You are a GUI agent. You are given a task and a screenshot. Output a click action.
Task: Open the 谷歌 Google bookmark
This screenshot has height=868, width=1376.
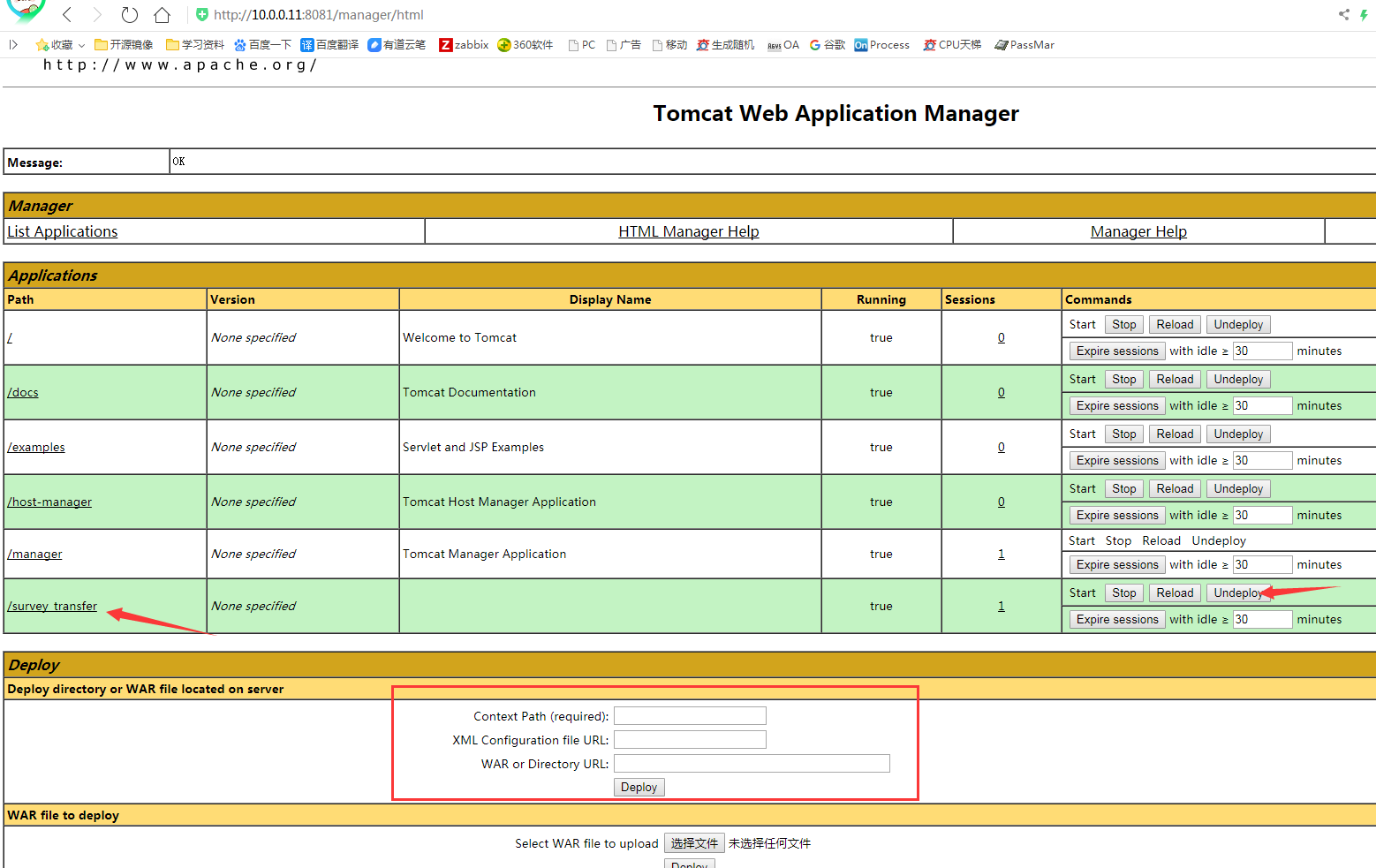(828, 44)
